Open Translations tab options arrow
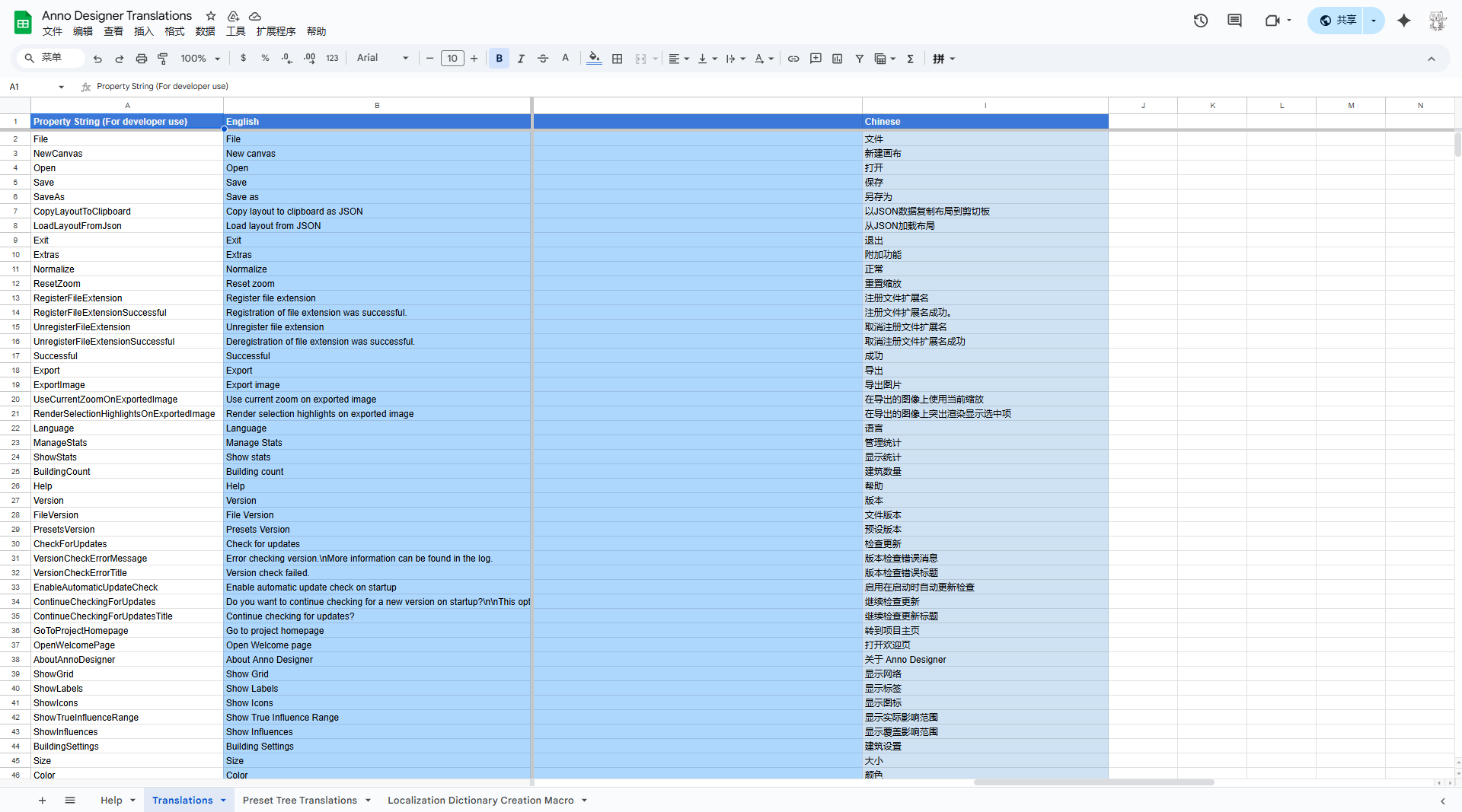This screenshot has width=1462, height=812. (x=223, y=801)
